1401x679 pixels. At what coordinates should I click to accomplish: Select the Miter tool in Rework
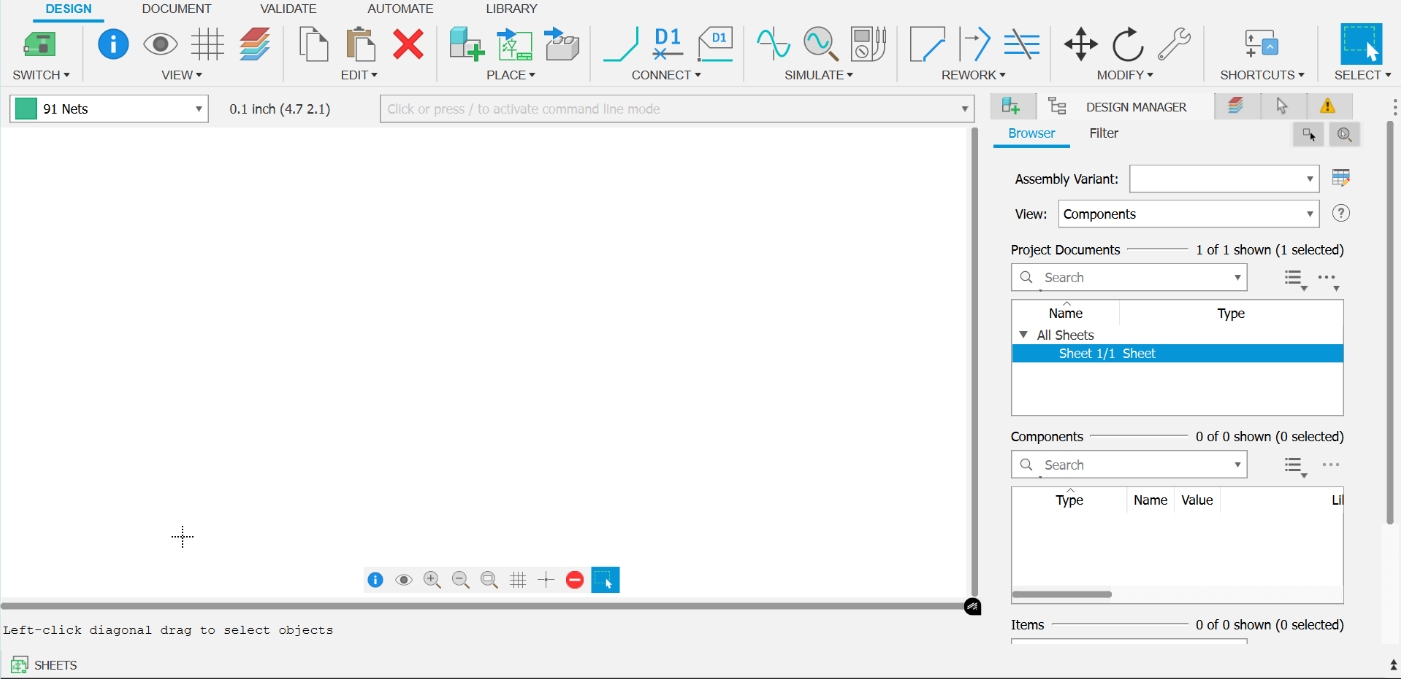927,44
